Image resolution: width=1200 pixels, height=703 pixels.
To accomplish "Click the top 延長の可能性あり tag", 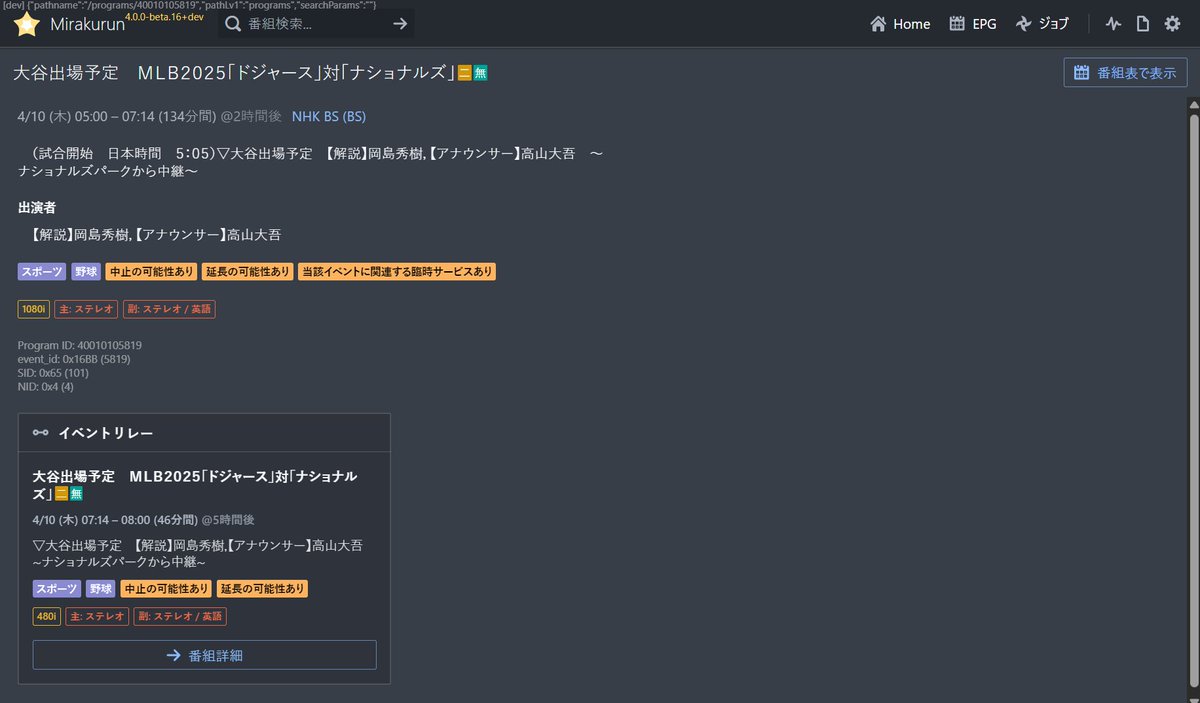I will pyautogui.click(x=247, y=272).
